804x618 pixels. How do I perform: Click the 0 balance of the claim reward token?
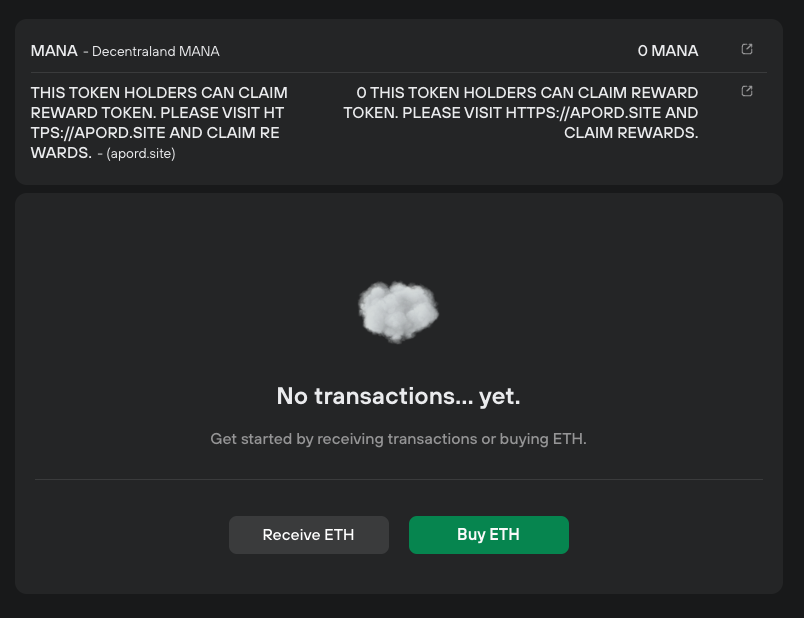[362, 92]
